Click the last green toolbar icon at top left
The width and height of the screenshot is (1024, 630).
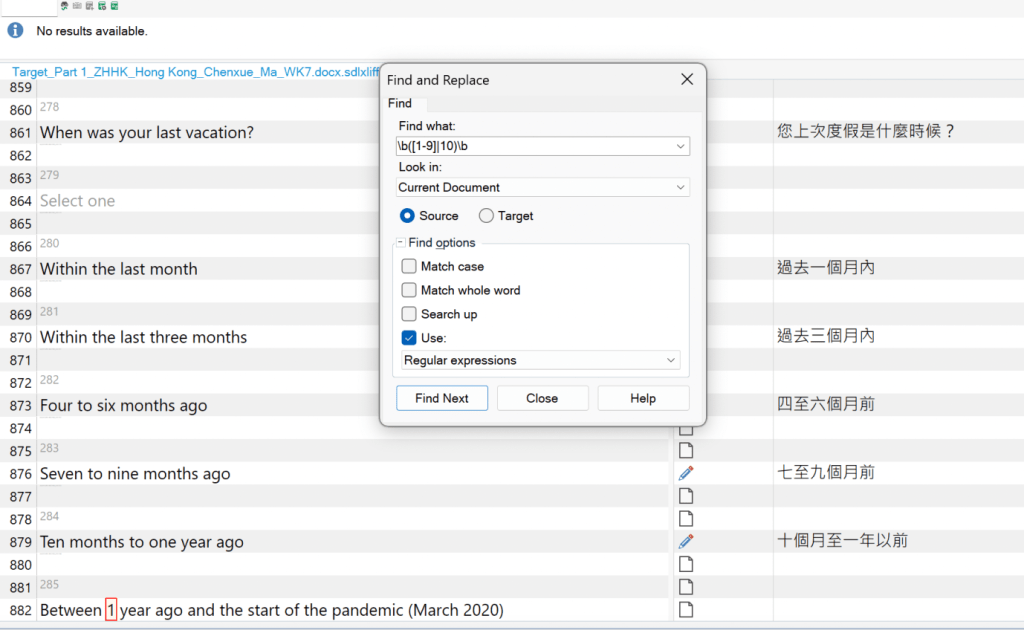(115, 6)
